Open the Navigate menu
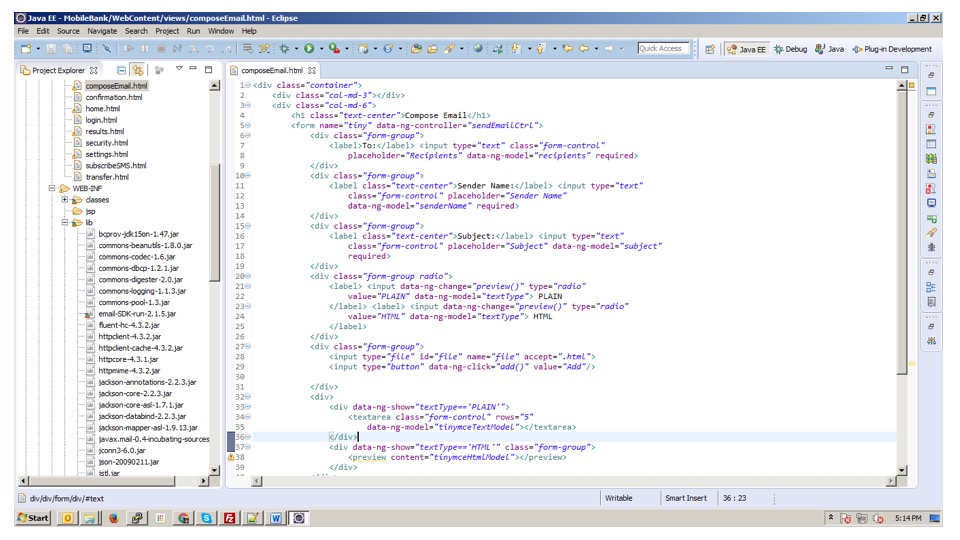Image resolution: width=960 pixels, height=540 pixels. pyautogui.click(x=102, y=31)
